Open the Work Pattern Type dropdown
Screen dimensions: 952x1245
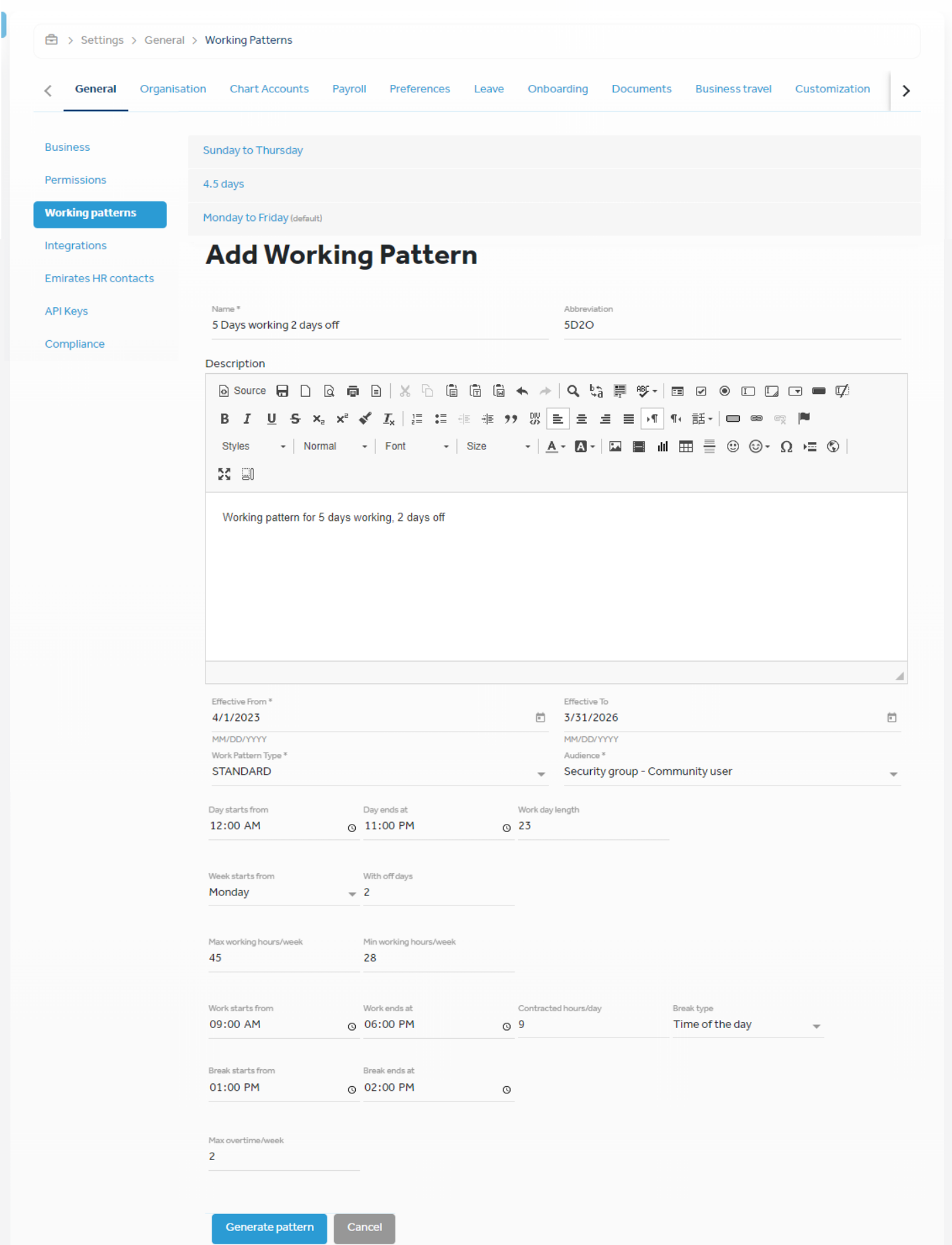pyautogui.click(x=378, y=772)
